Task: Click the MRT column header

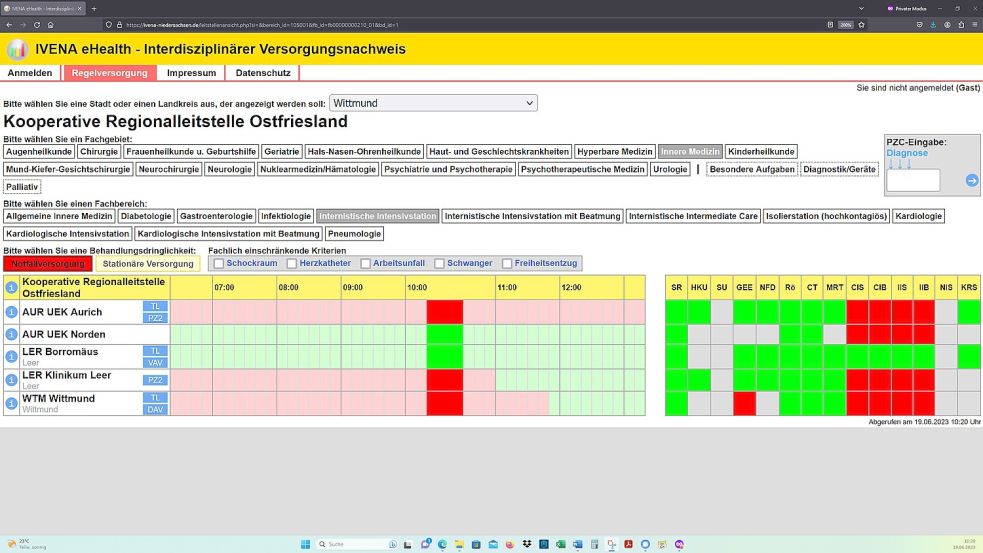Action: [834, 287]
